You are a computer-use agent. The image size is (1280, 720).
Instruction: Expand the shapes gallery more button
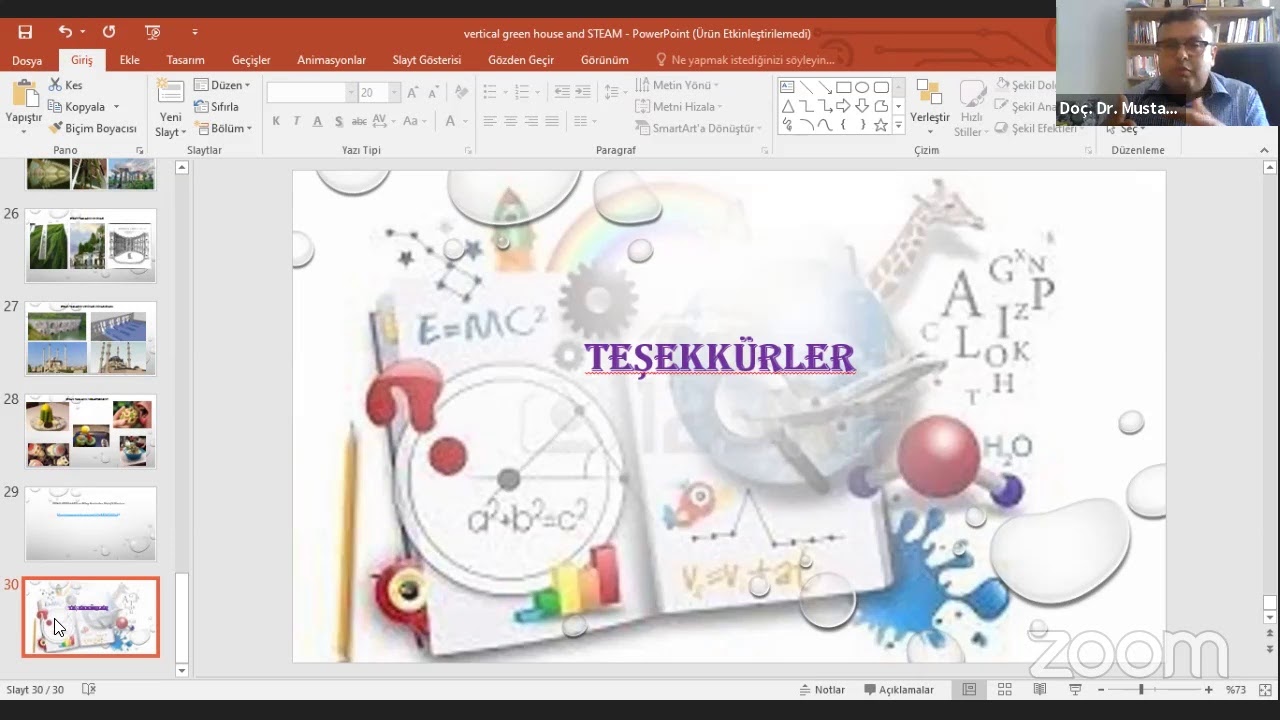898,125
